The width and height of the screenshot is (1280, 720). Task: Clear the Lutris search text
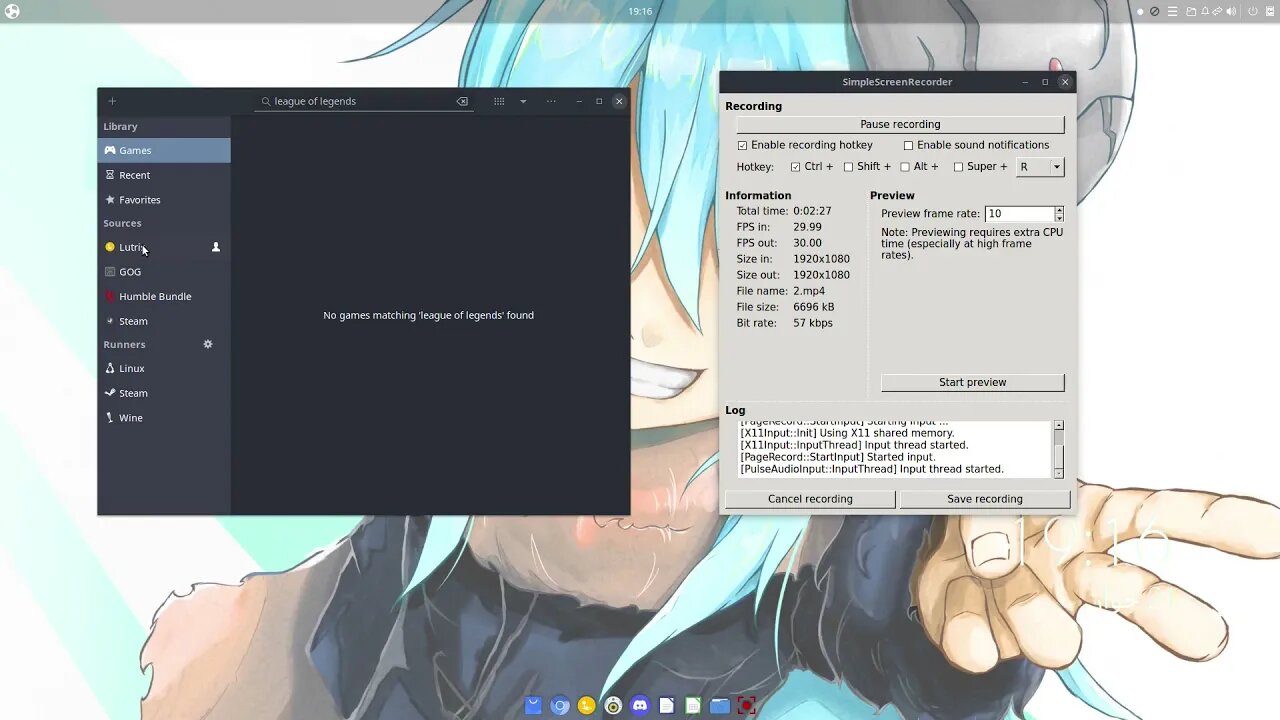point(462,101)
